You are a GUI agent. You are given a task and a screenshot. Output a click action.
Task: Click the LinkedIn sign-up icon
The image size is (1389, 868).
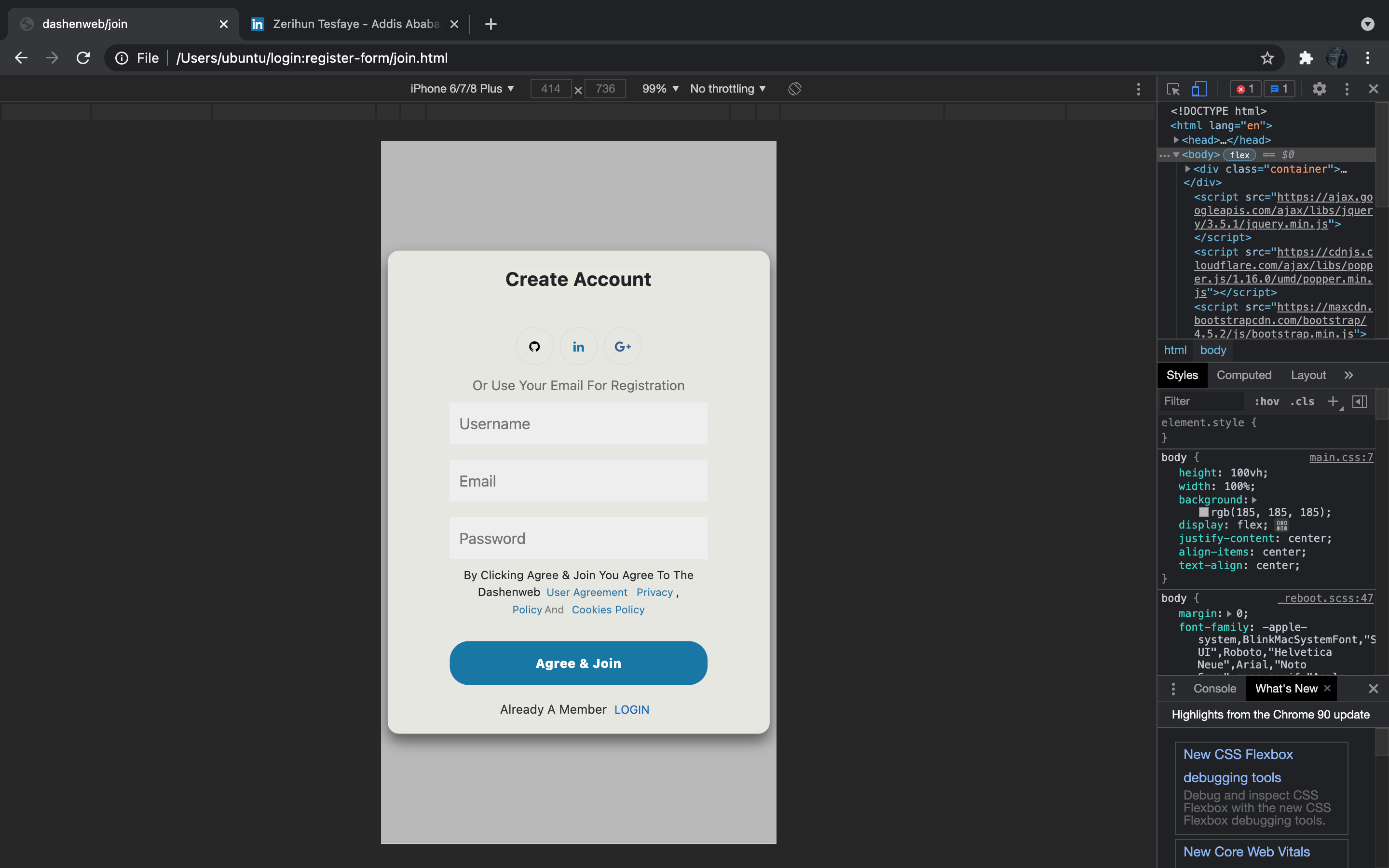point(578,346)
